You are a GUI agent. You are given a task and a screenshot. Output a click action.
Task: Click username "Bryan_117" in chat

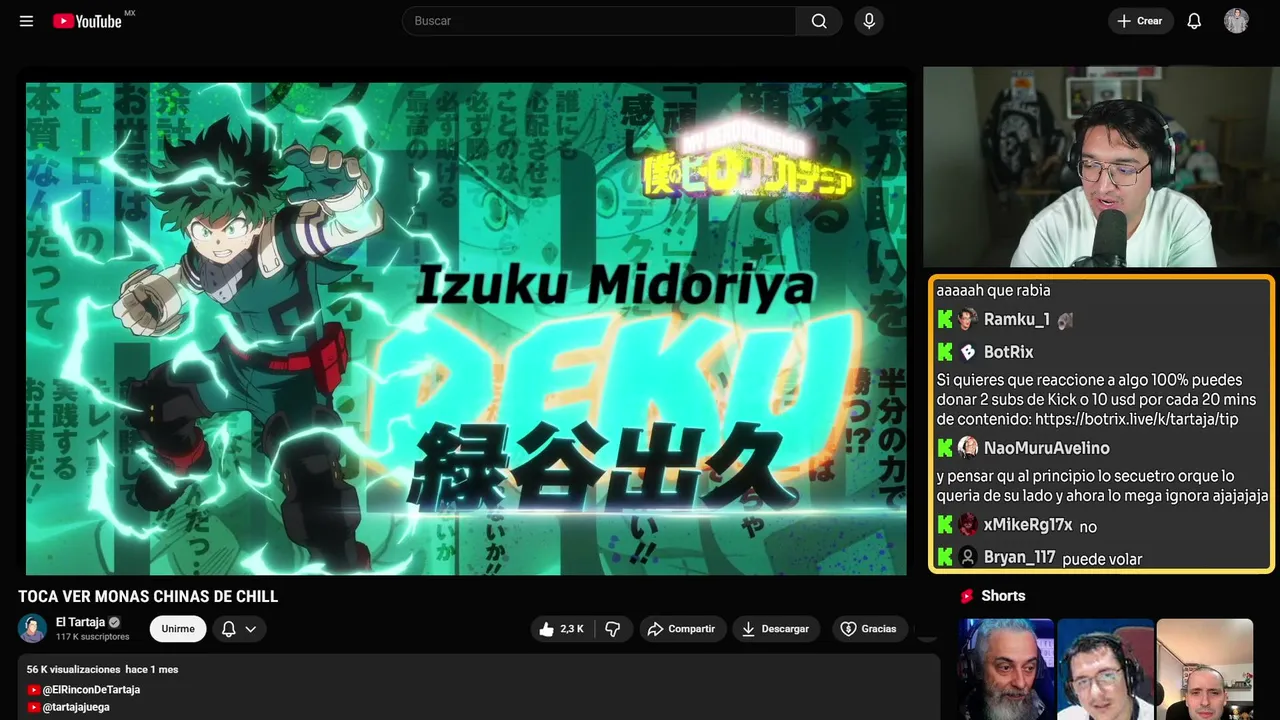1020,557
